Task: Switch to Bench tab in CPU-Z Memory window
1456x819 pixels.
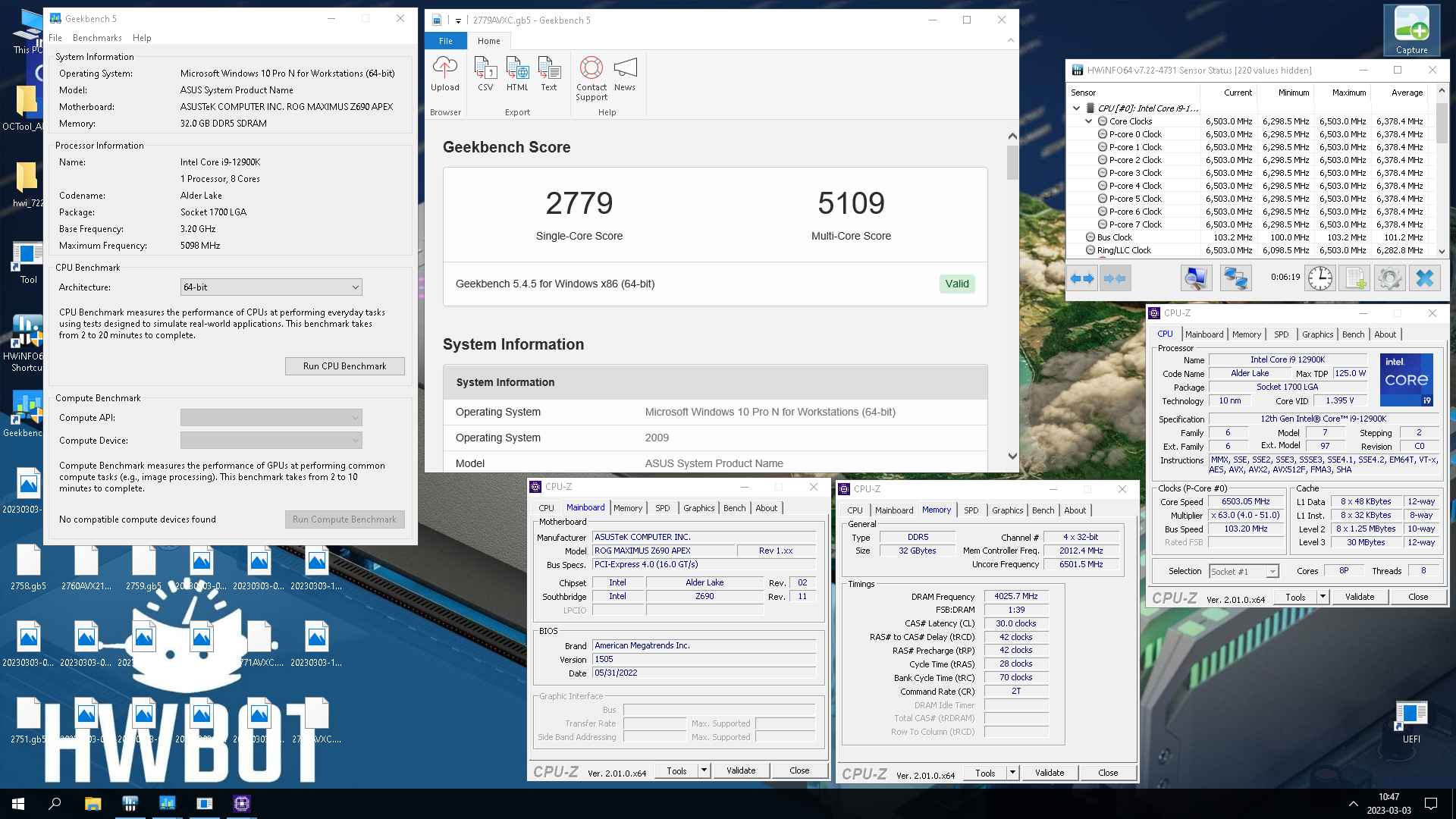Action: click(x=1043, y=510)
